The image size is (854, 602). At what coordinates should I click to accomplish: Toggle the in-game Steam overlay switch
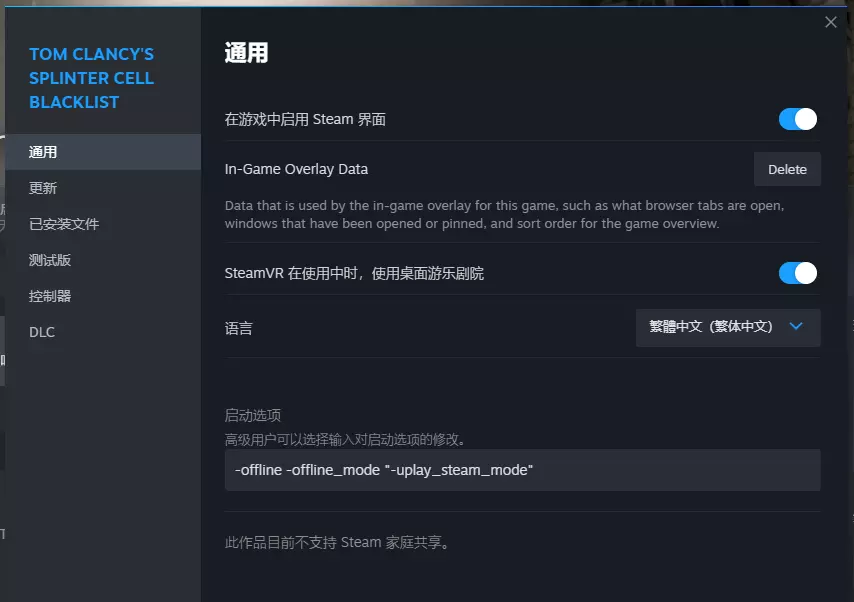(x=797, y=119)
